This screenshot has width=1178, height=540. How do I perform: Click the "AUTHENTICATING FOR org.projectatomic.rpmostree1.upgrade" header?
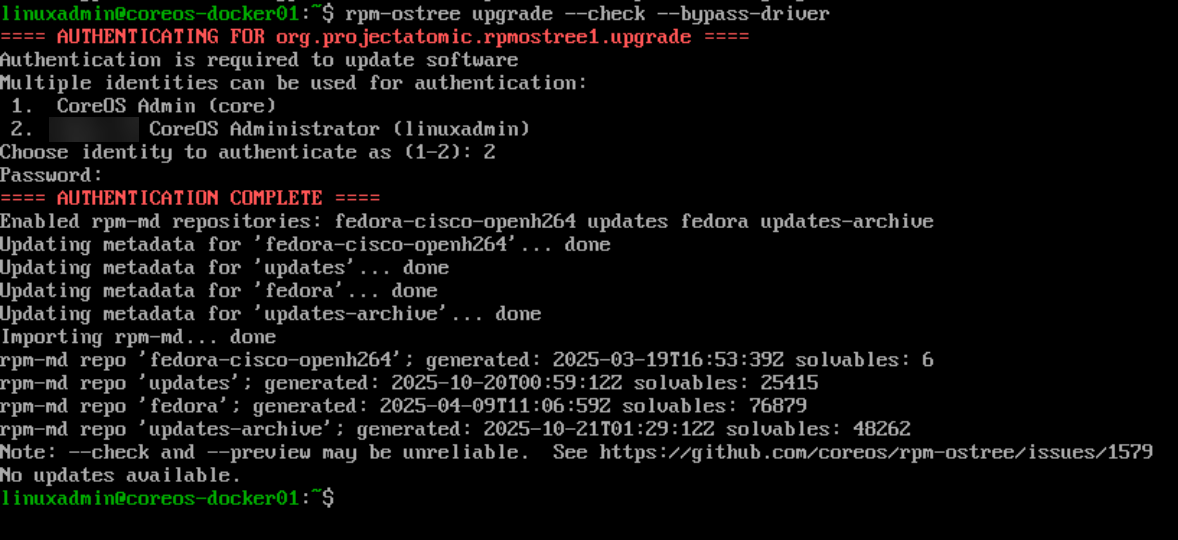[374, 37]
